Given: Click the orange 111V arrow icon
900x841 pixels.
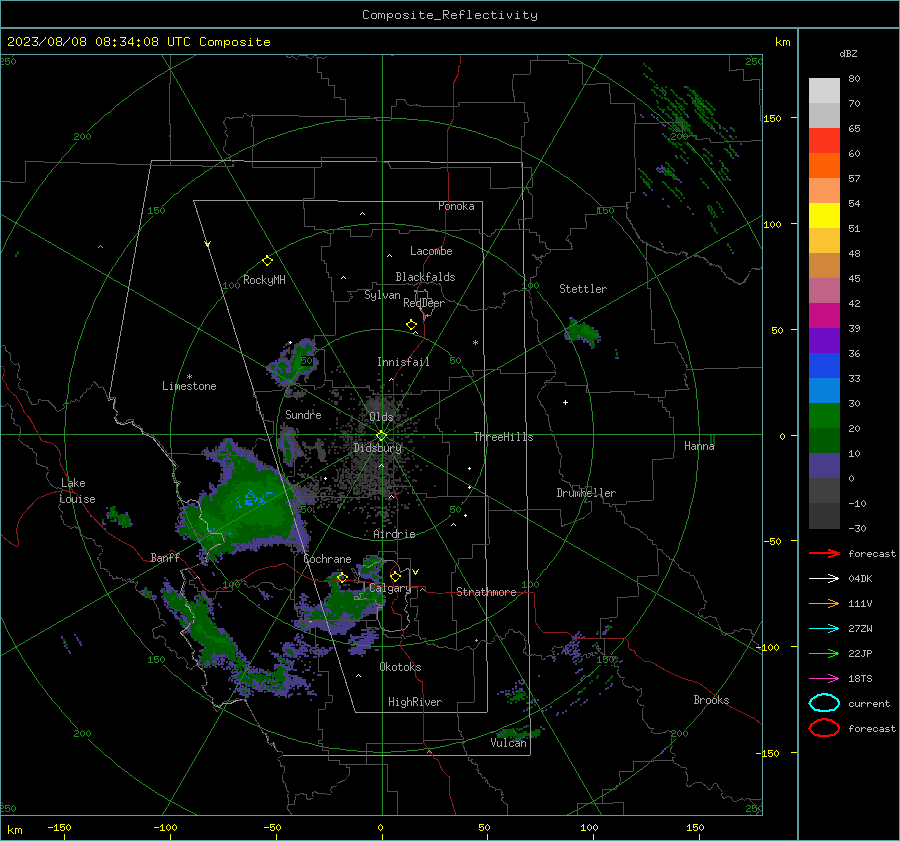Looking at the screenshot, I should pyautogui.click(x=824, y=603).
